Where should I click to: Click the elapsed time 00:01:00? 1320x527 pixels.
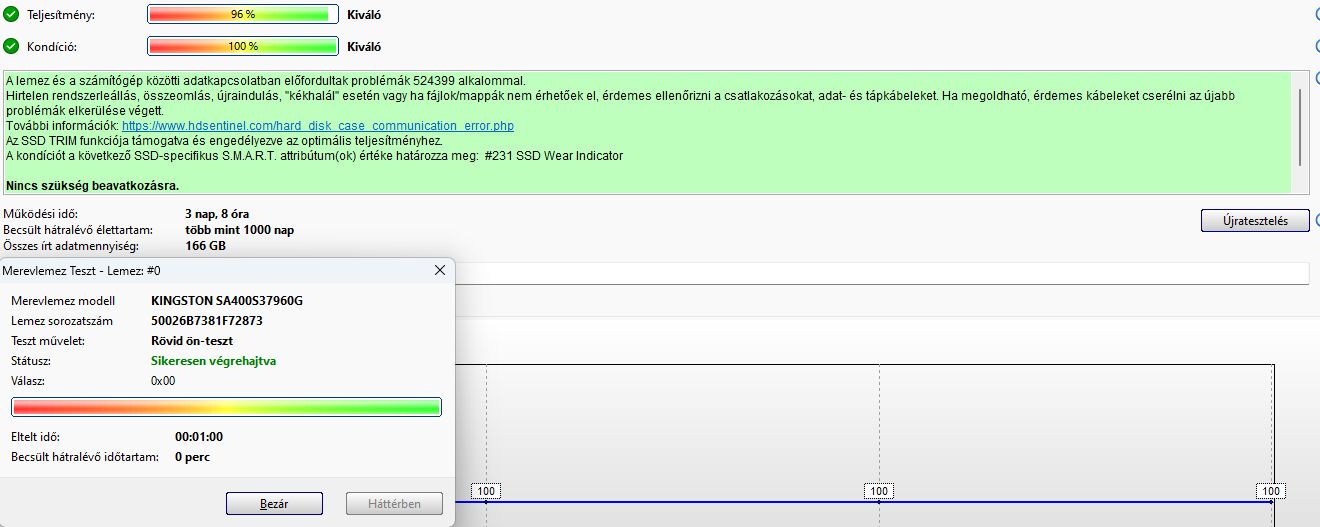(x=199, y=436)
